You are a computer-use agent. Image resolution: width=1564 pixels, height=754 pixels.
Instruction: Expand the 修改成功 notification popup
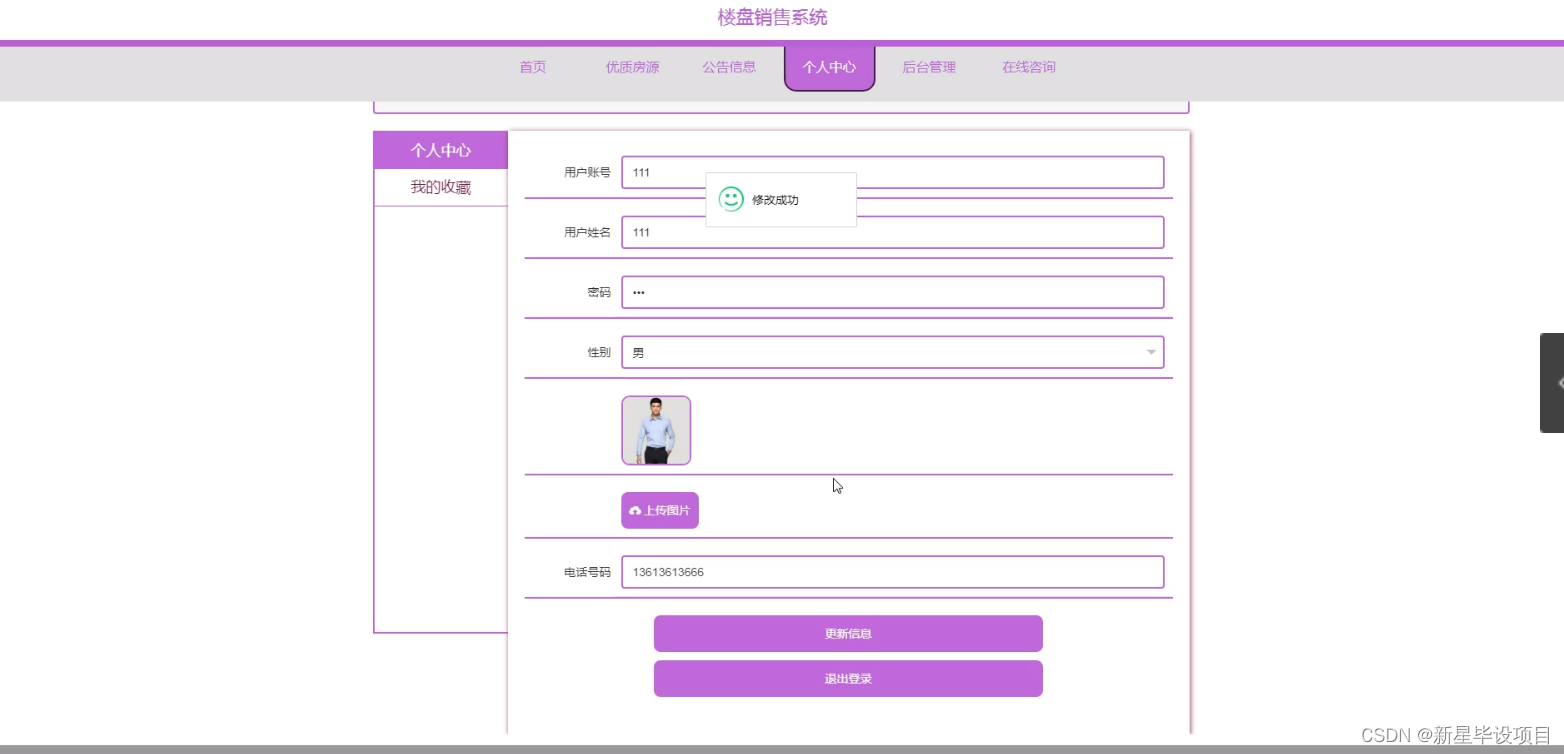(x=780, y=199)
